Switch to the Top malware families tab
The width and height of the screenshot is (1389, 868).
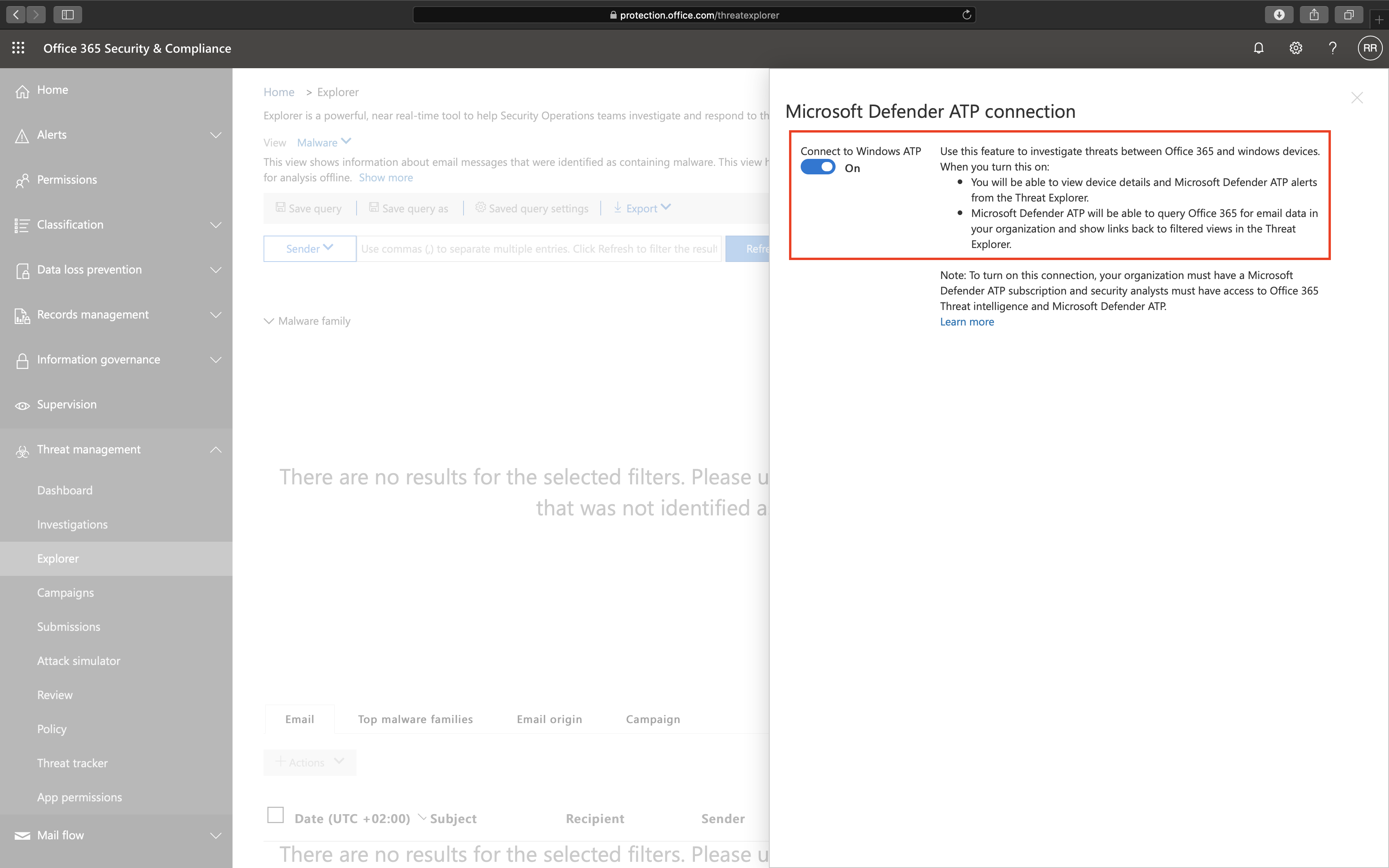point(415,719)
